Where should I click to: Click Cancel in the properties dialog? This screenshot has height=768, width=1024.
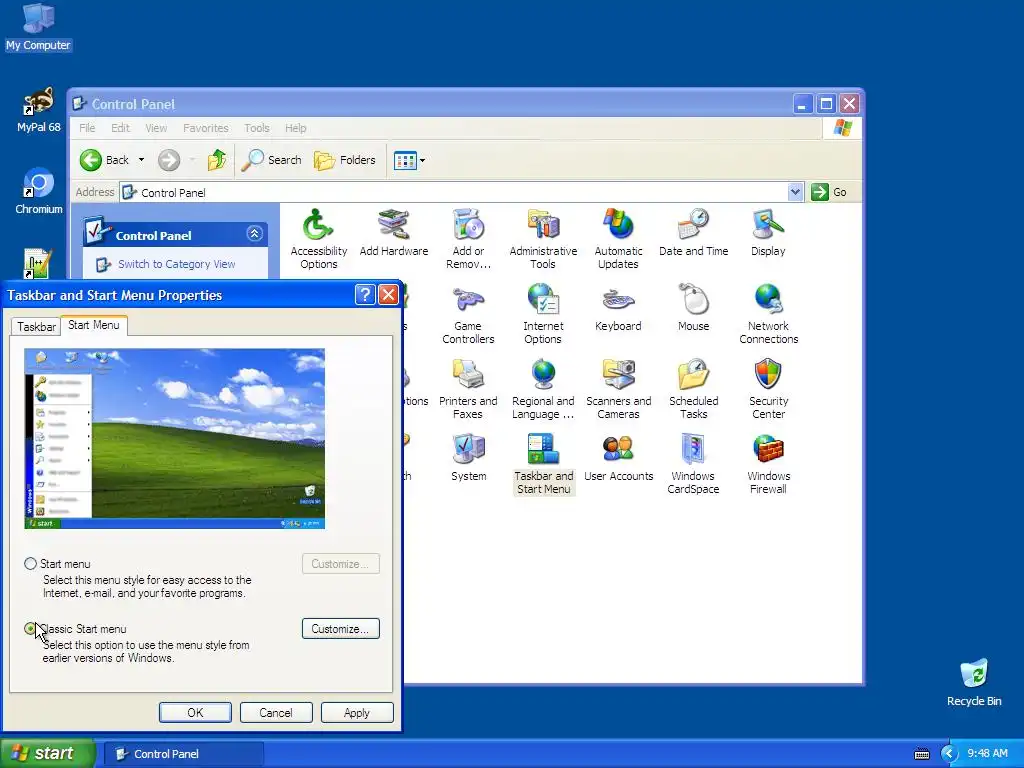pos(276,712)
